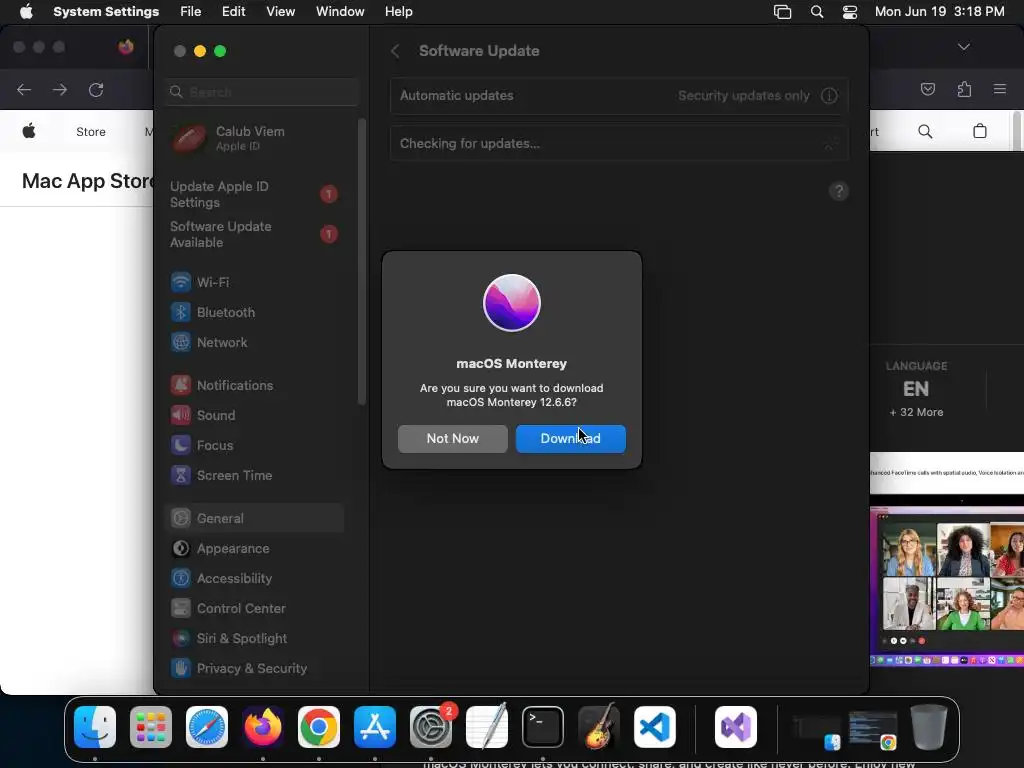
Task: Open Store link on Apple website
Action: 91,132
